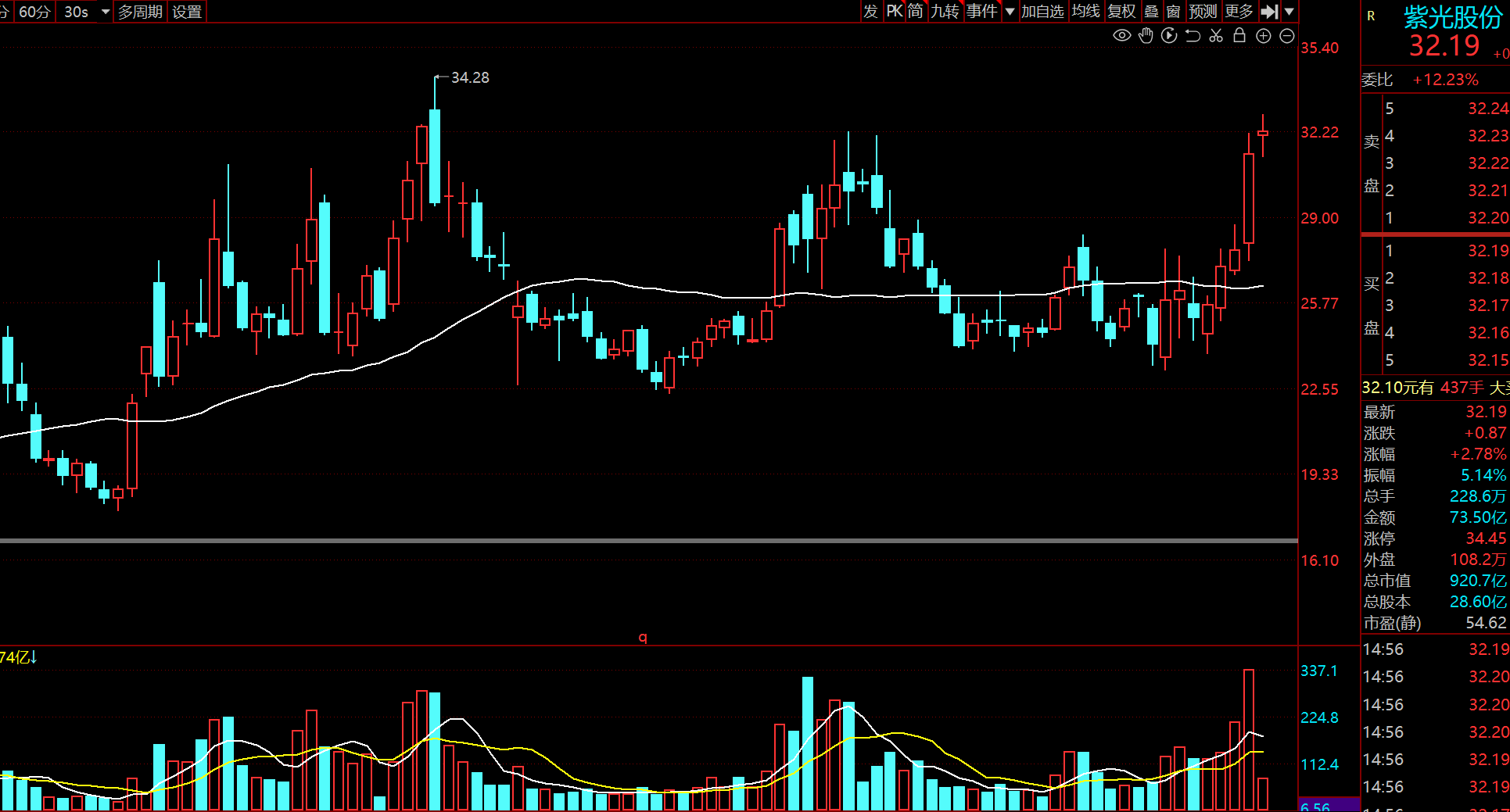Select the hand pan tool
This screenshot has width=1510, height=812.
click(1146, 35)
